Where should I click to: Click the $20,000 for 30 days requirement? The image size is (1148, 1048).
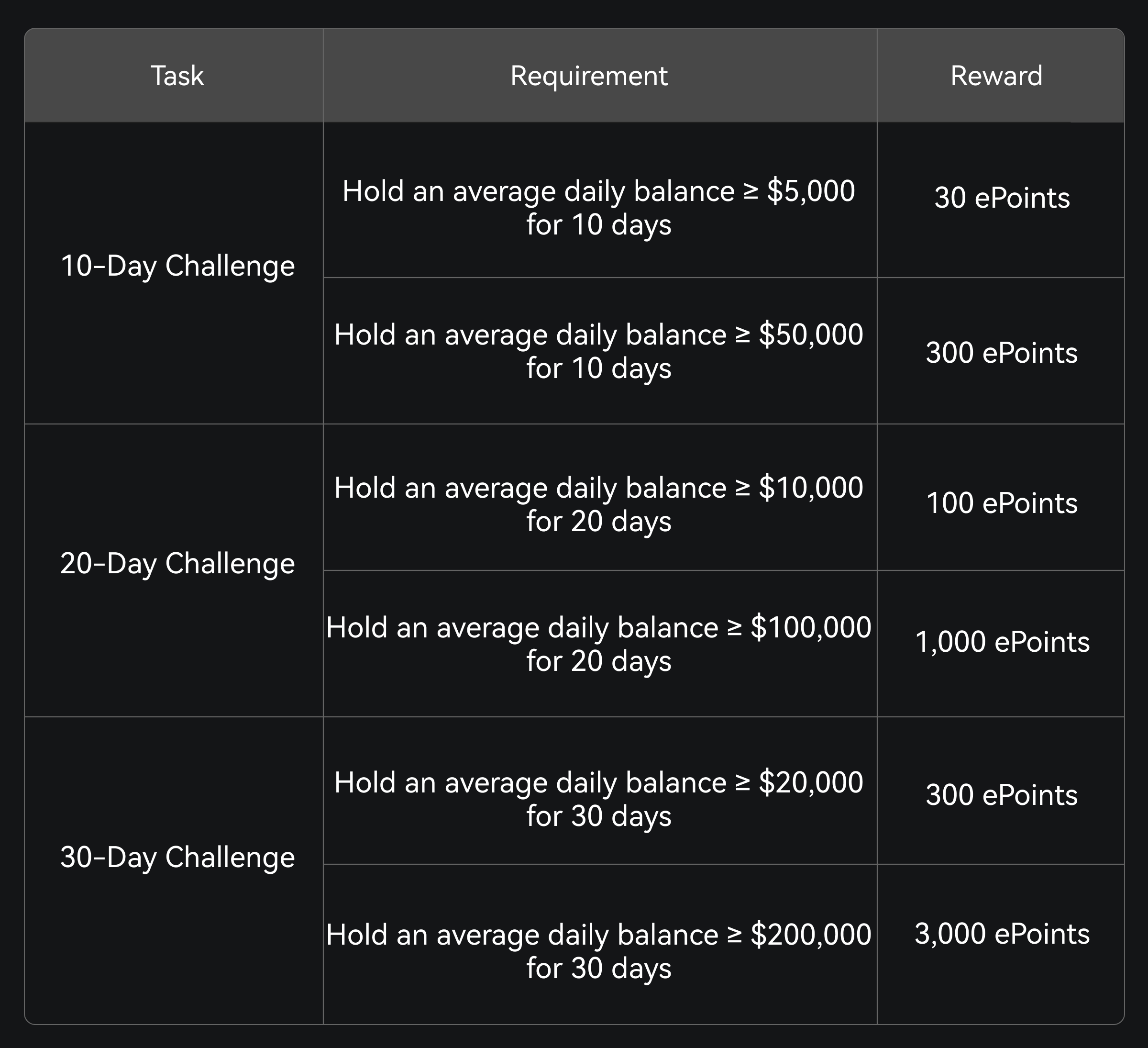click(598, 799)
